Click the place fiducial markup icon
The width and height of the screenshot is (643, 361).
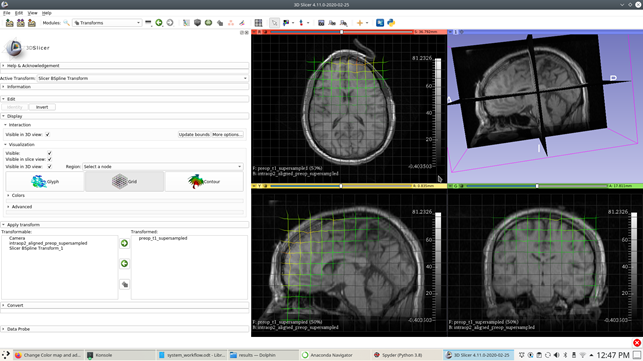(301, 23)
